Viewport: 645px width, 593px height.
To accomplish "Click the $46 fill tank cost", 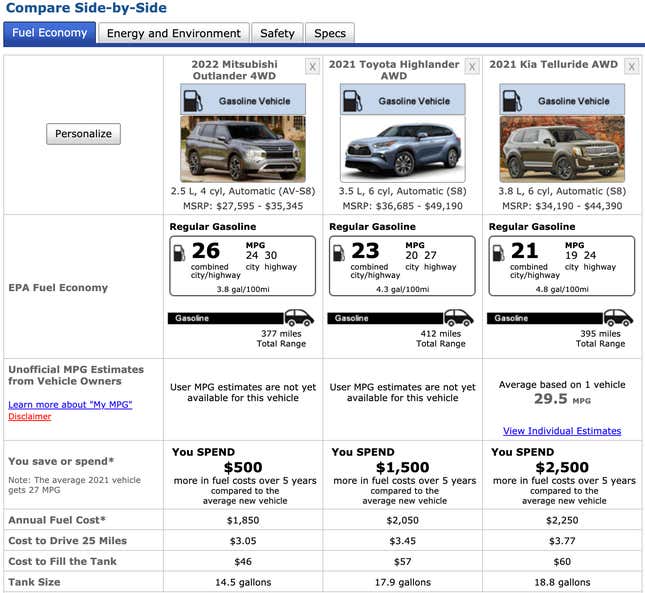I will 243,562.
